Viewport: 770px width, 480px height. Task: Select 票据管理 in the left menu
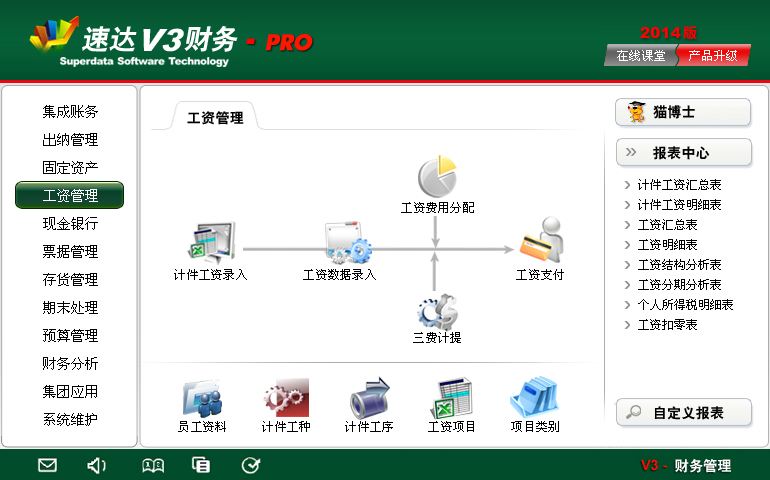pyautogui.click(x=70, y=252)
